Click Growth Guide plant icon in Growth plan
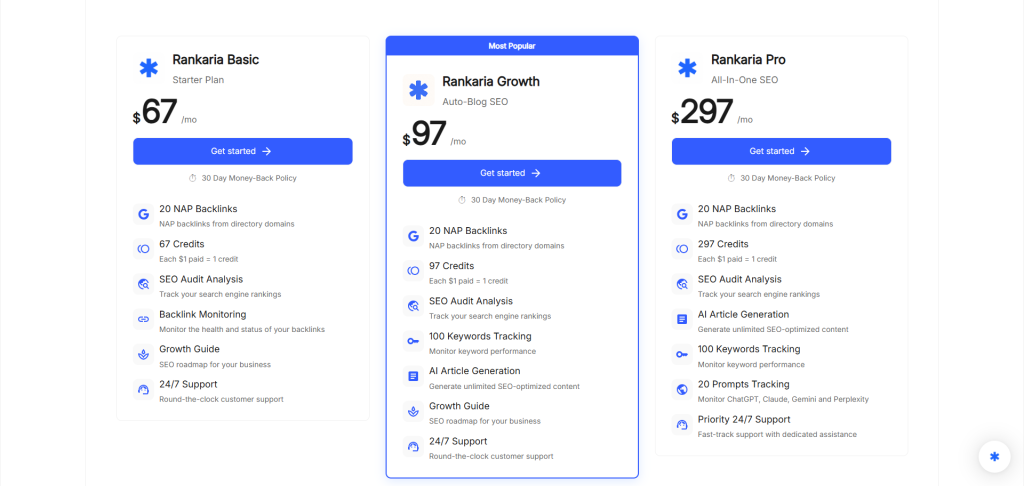Viewport: 1024px width, 486px height. pos(413,412)
